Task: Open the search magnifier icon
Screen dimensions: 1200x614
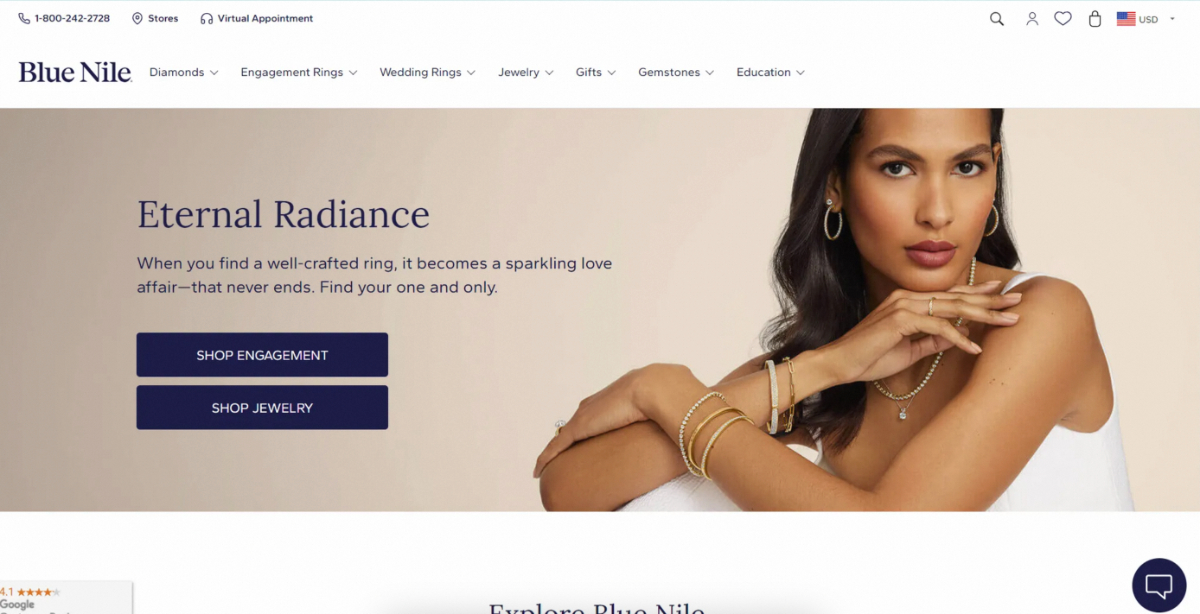Action: pyautogui.click(x=996, y=19)
